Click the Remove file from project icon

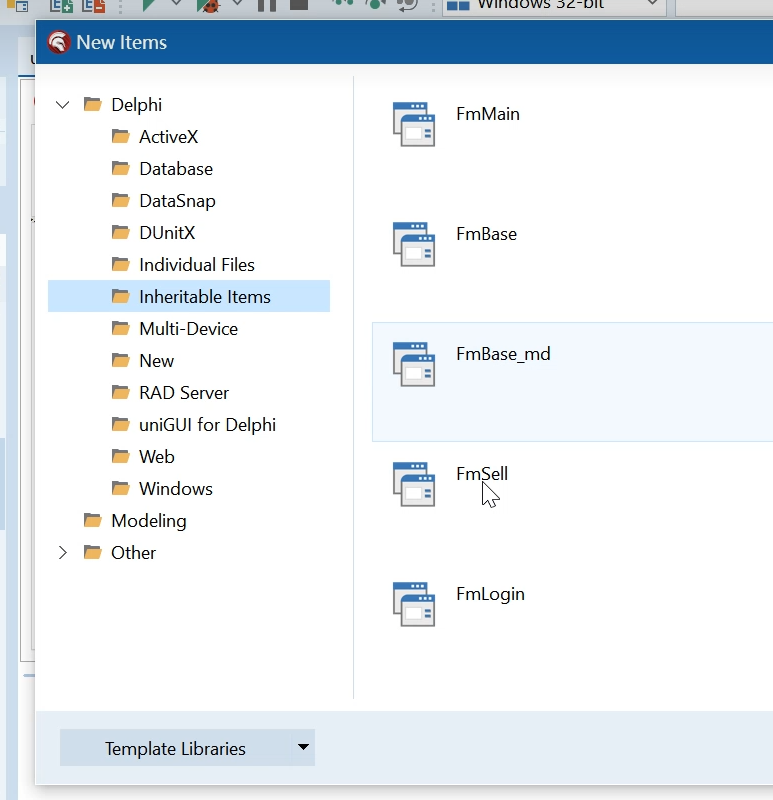(x=93, y=5)
